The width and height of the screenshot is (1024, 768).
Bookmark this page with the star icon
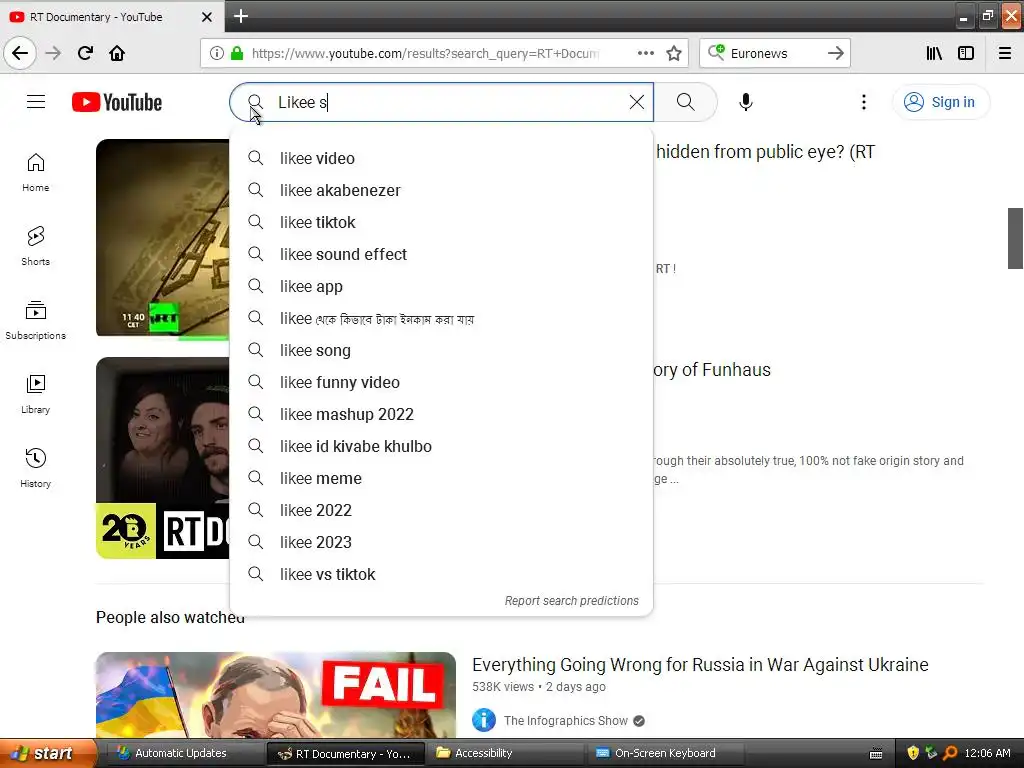pos(674,53)
